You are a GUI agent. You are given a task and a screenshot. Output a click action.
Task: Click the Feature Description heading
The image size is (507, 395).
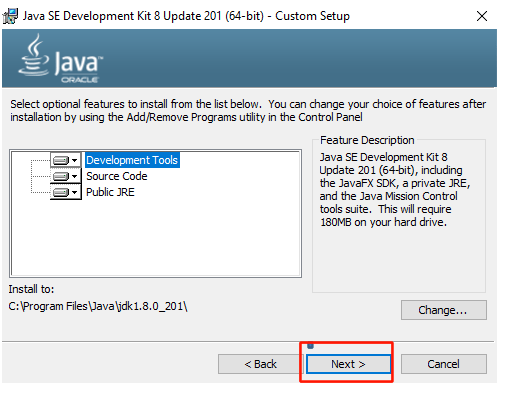(367, 140)
